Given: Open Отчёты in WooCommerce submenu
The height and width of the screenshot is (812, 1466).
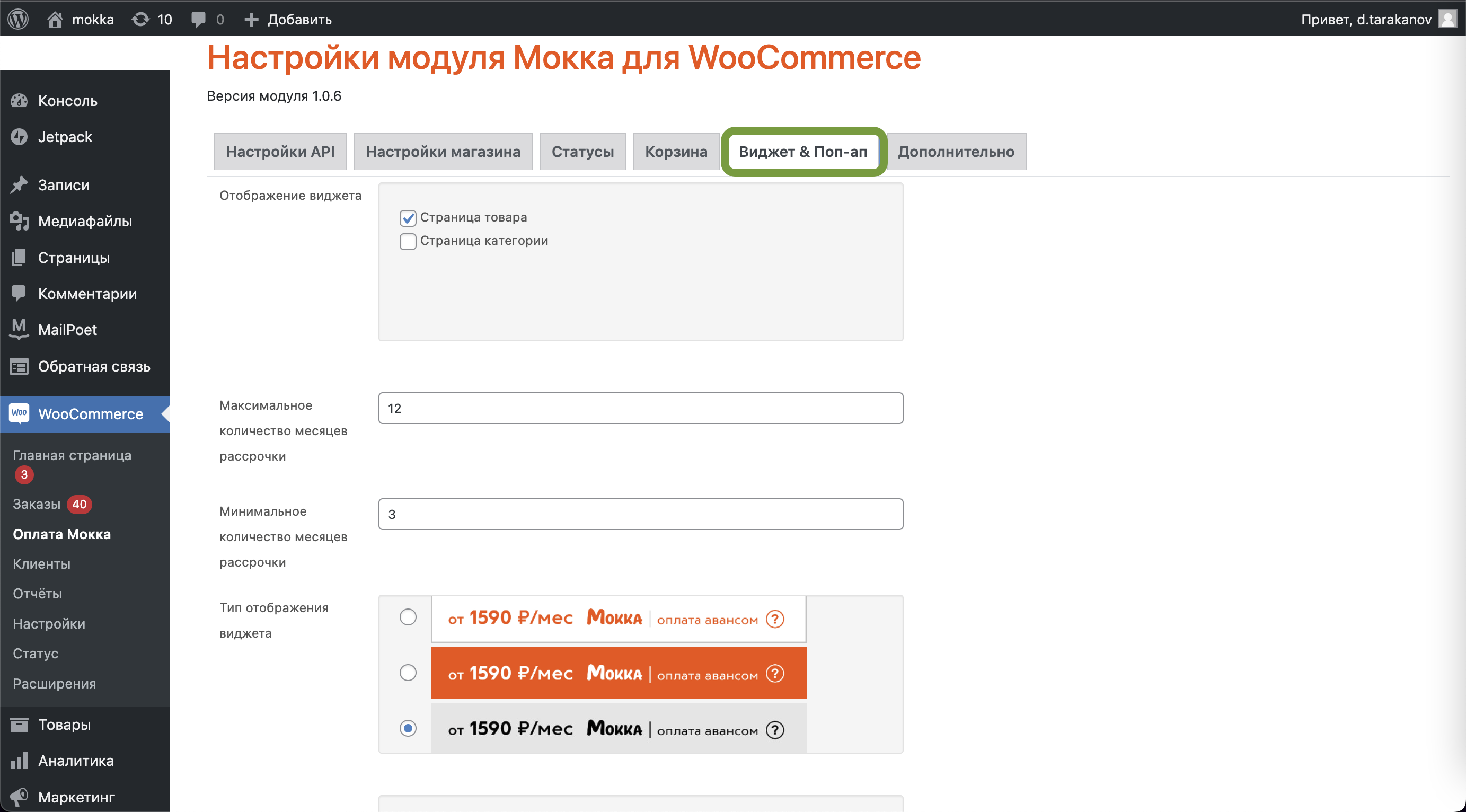Looking at the screenshot, I should [x=38, y=594].
